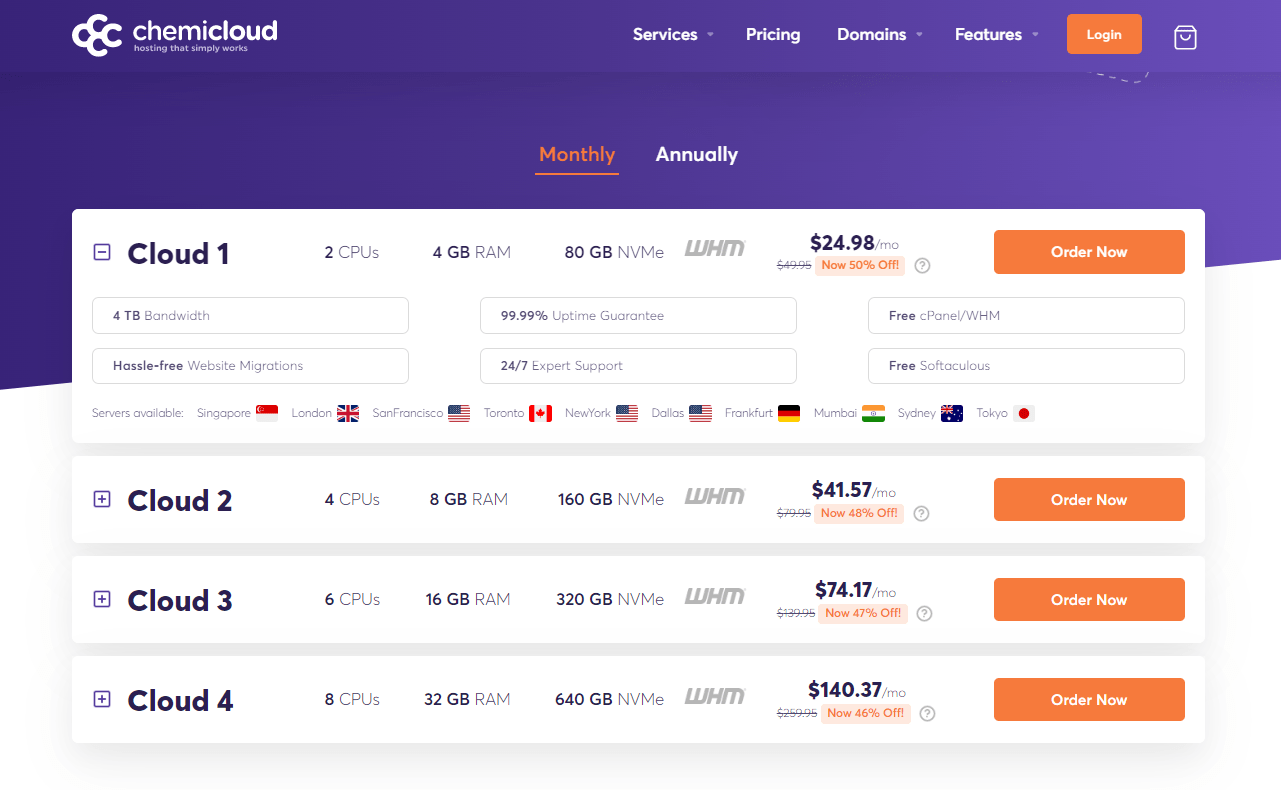Image resolution: width=1281 pixels, height=790 pixels.
Task: Click the $74.17/mo price
Action: coord(855,590)
